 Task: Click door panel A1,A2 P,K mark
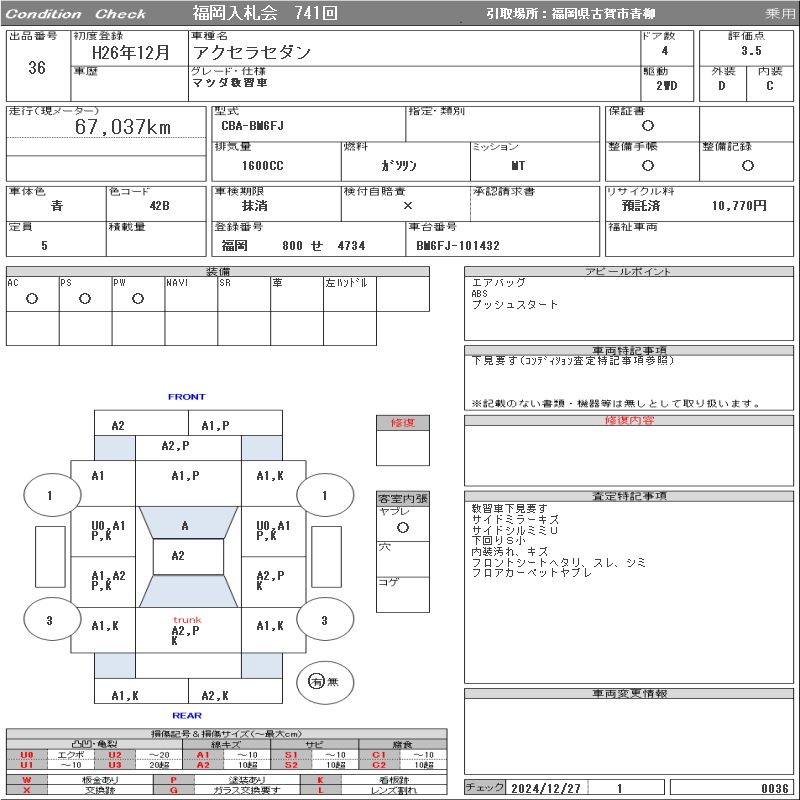[108, 581]
